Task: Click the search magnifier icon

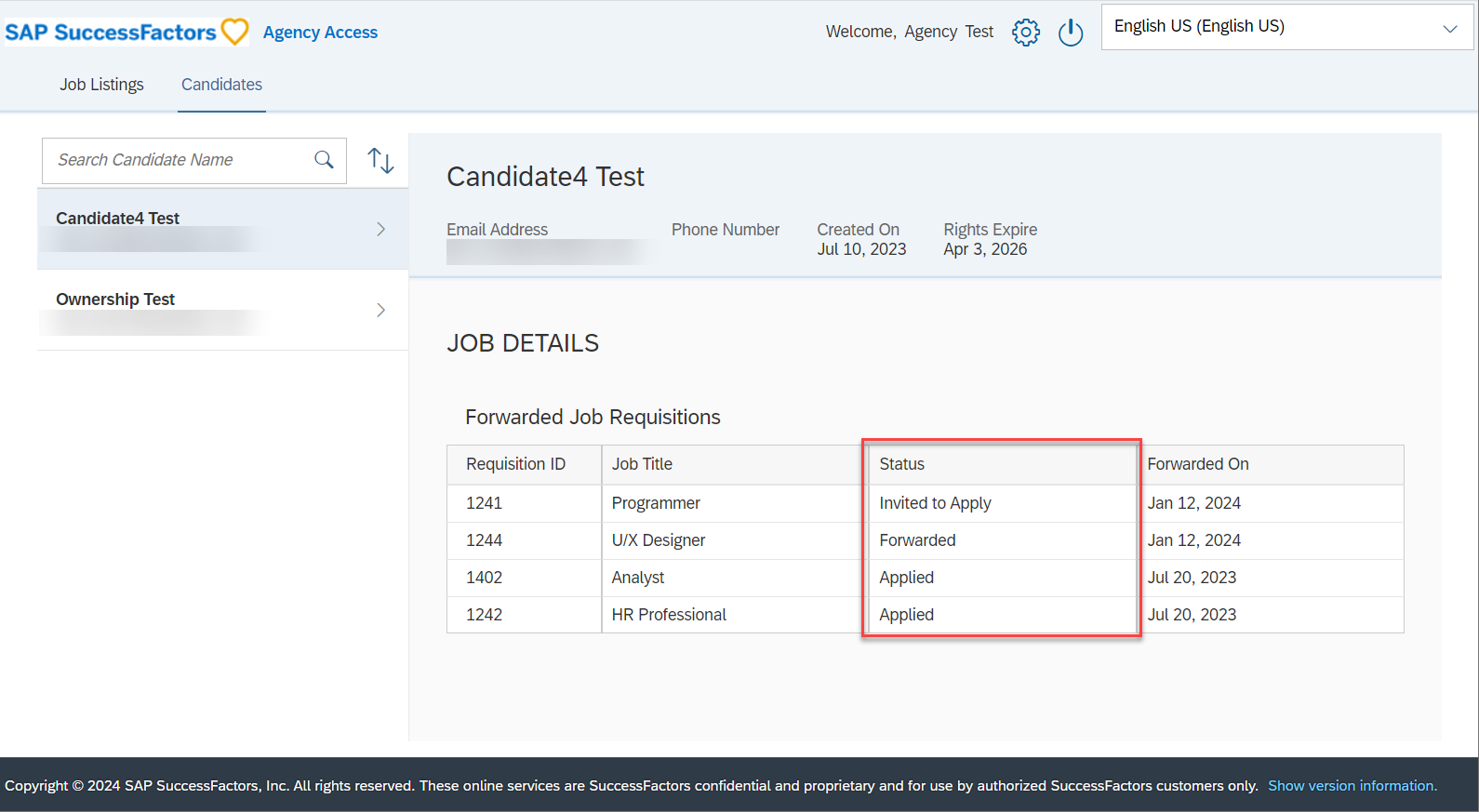Action: 324,160
